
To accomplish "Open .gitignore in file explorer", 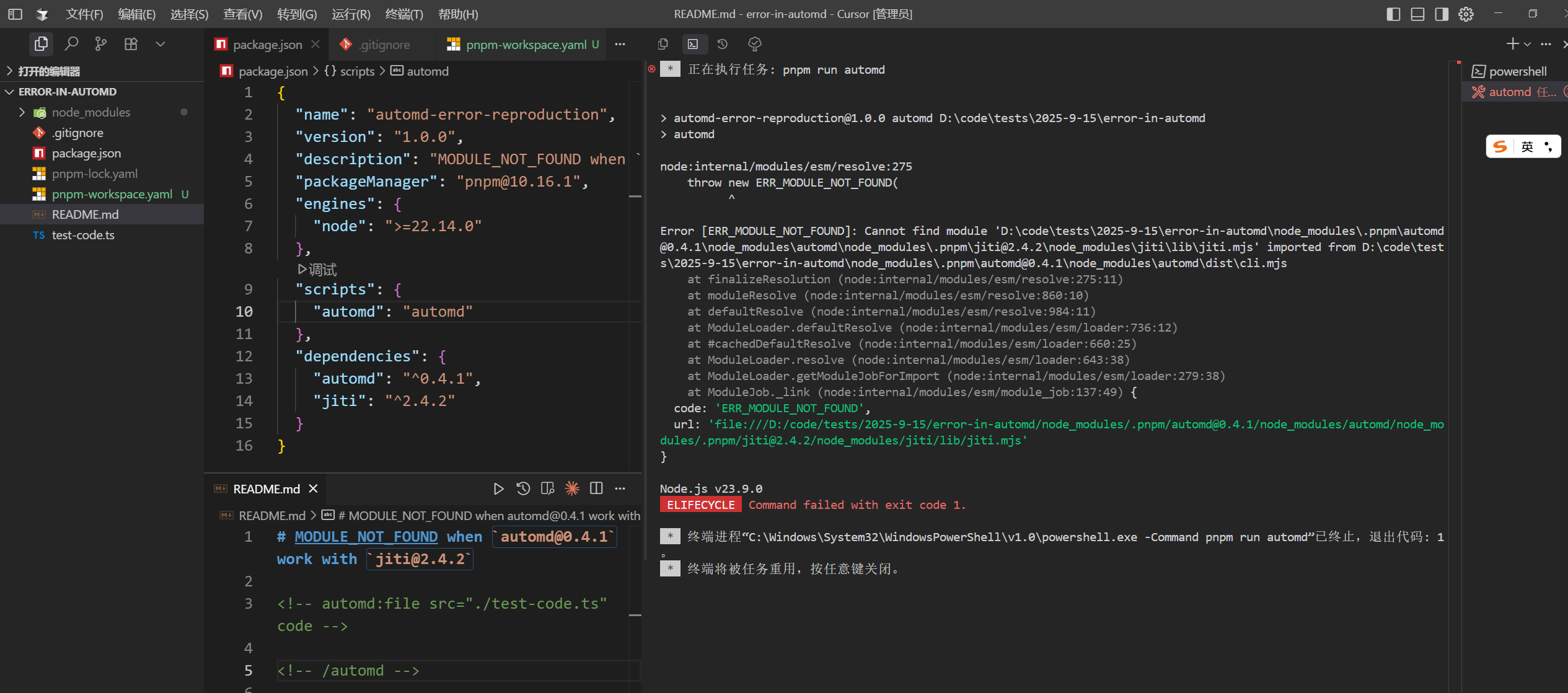I will [102, 132].
